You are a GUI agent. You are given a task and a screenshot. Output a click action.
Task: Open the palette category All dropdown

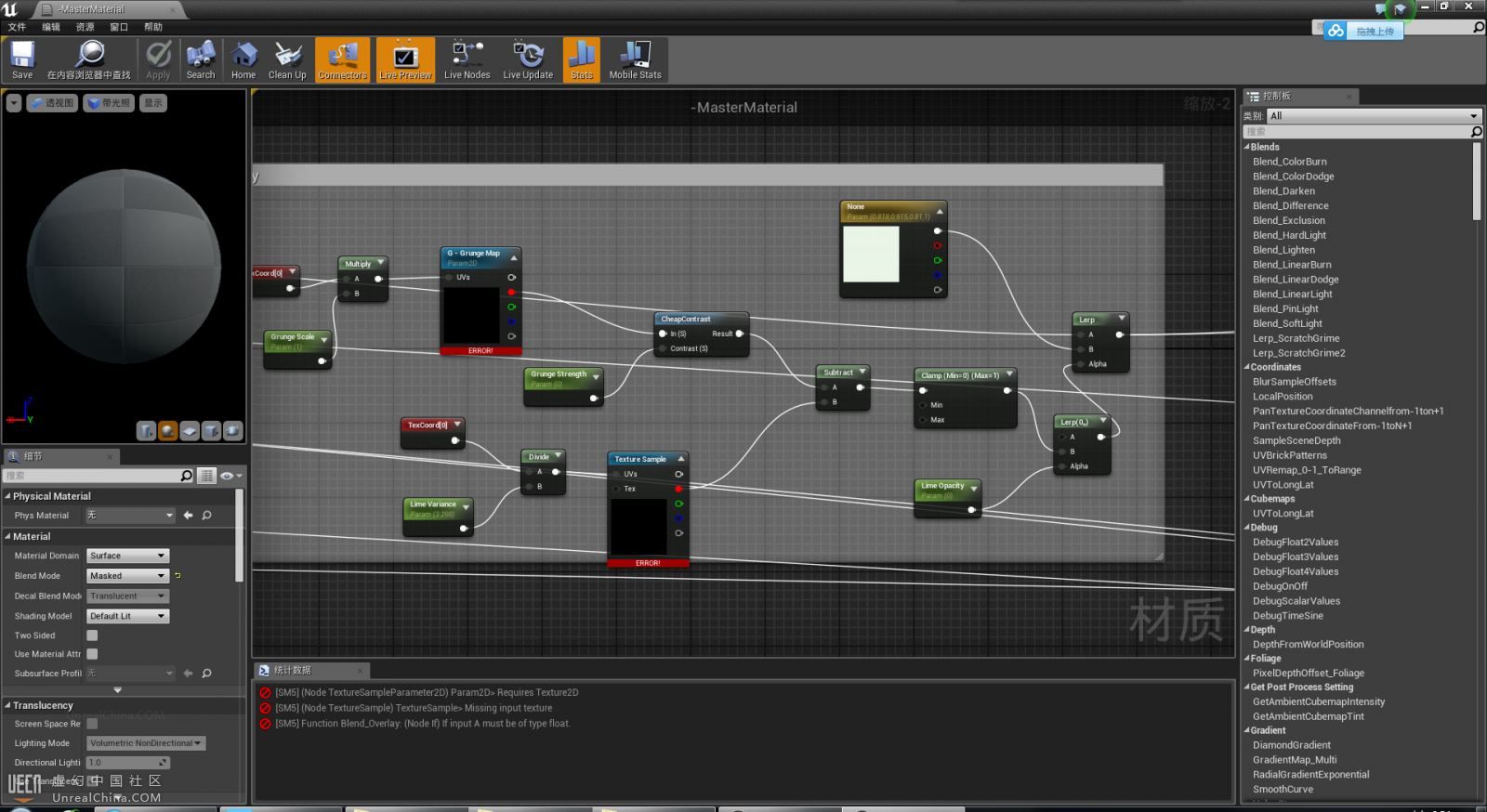(x=1373, y=116)
